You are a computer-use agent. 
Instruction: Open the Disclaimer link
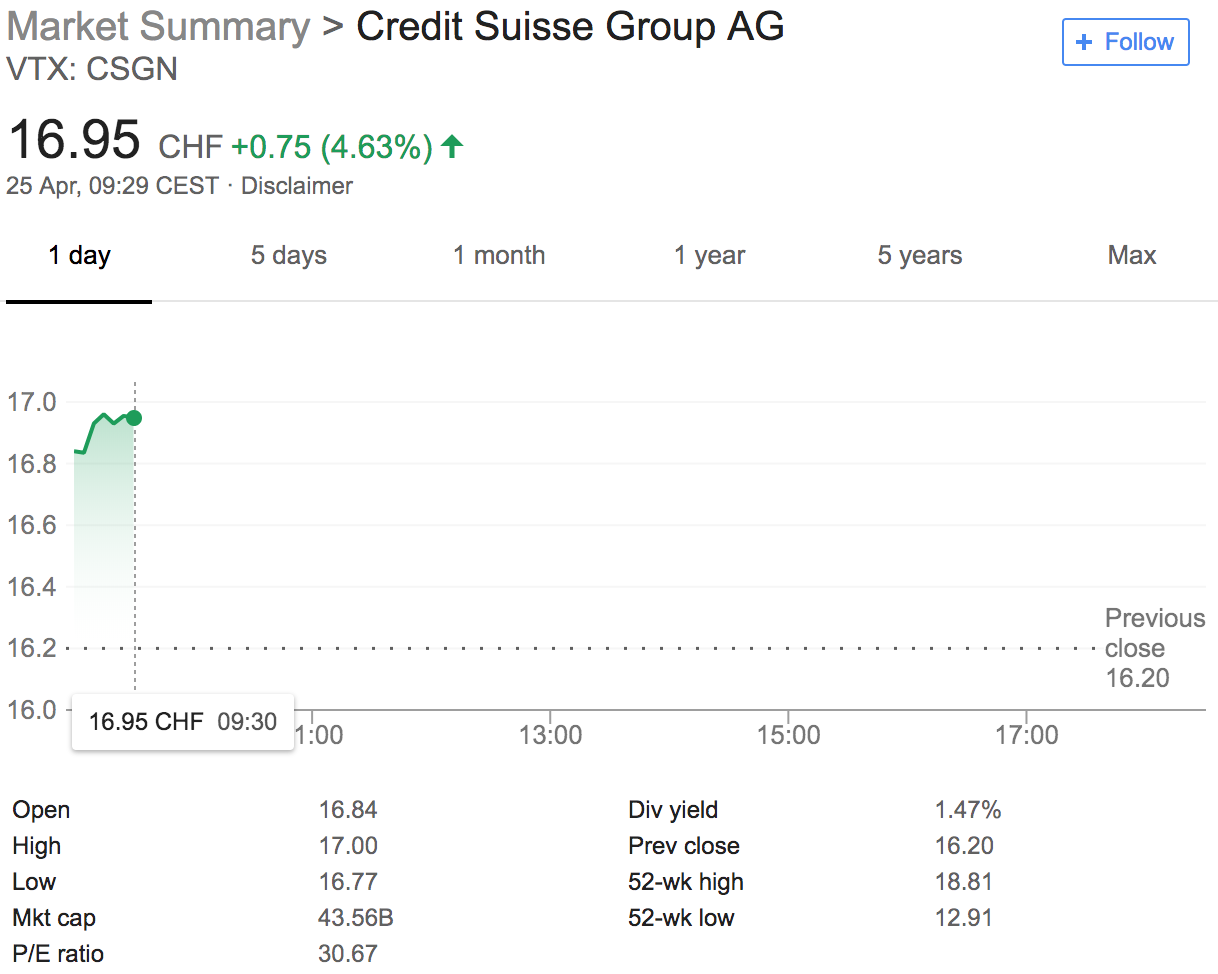click(x=297, y=186)
